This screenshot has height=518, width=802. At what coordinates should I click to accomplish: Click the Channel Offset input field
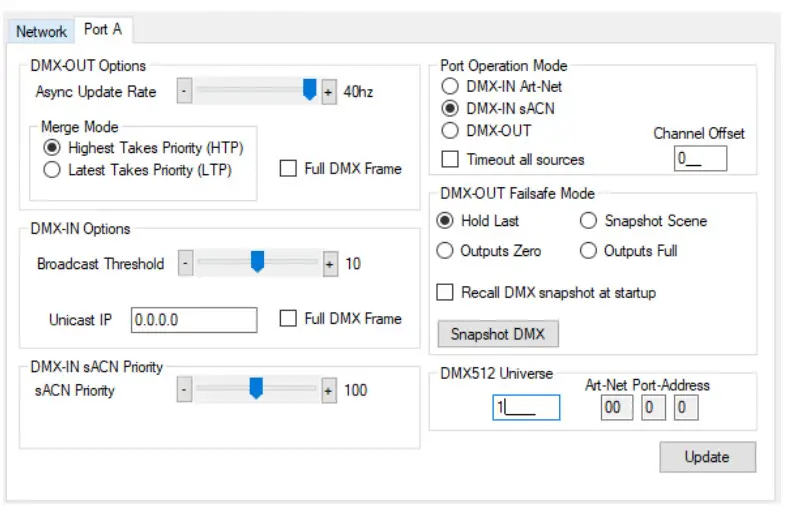pyautogui.click(x=700, y=159)
